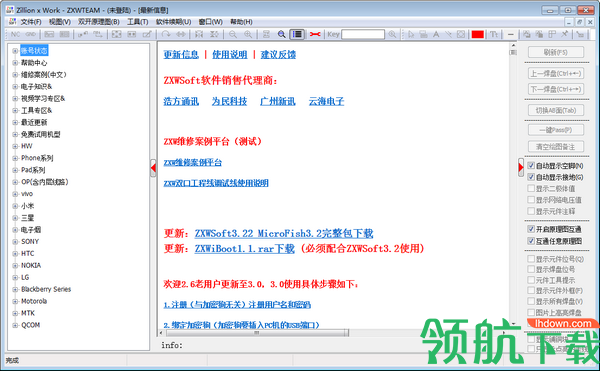The image size is (600, 371).
Task: Toggle the list view toolbar icon
Action: 297,34
